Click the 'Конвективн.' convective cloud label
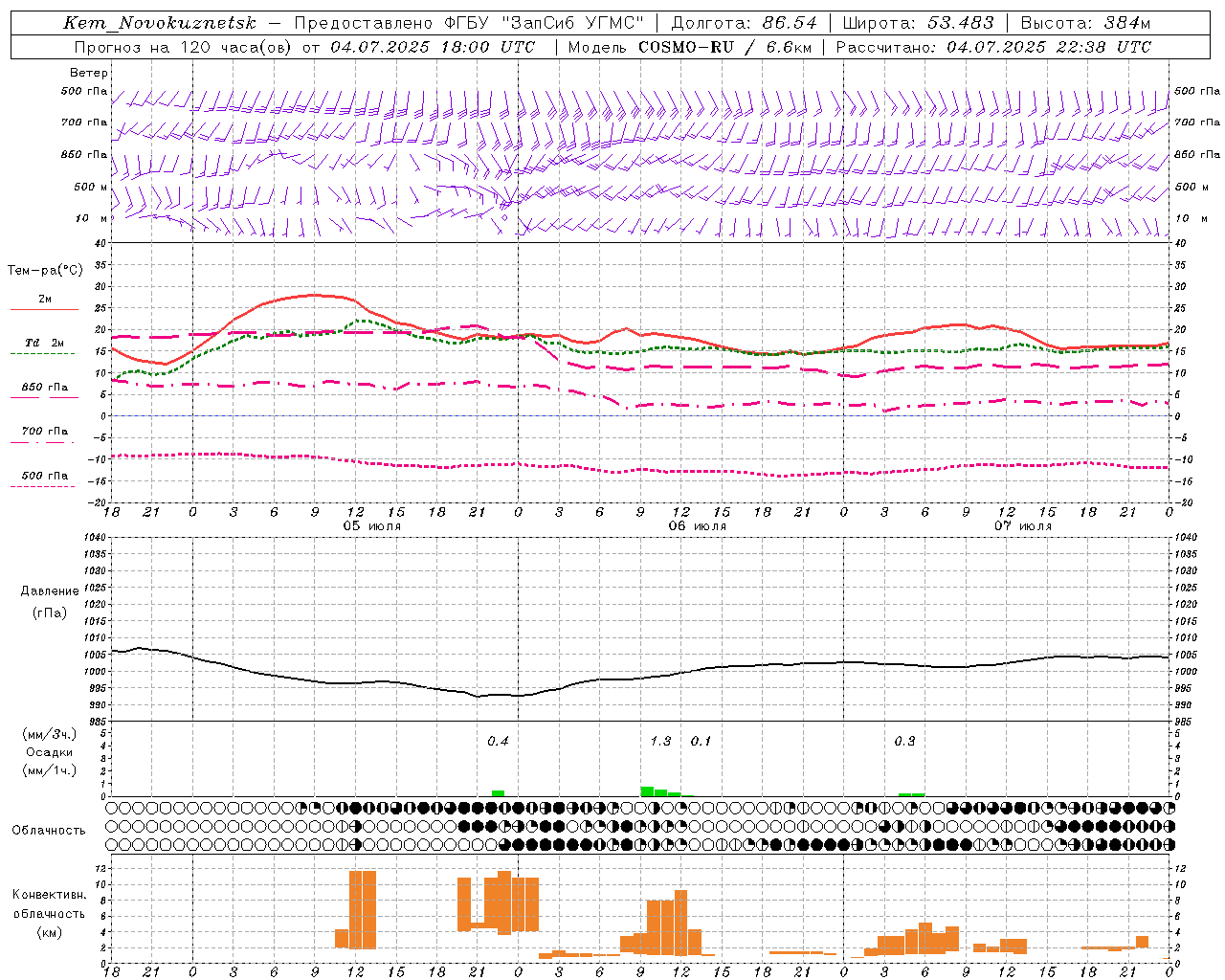The width and height of the screenshot is (1225, 980). click(49, 895)
